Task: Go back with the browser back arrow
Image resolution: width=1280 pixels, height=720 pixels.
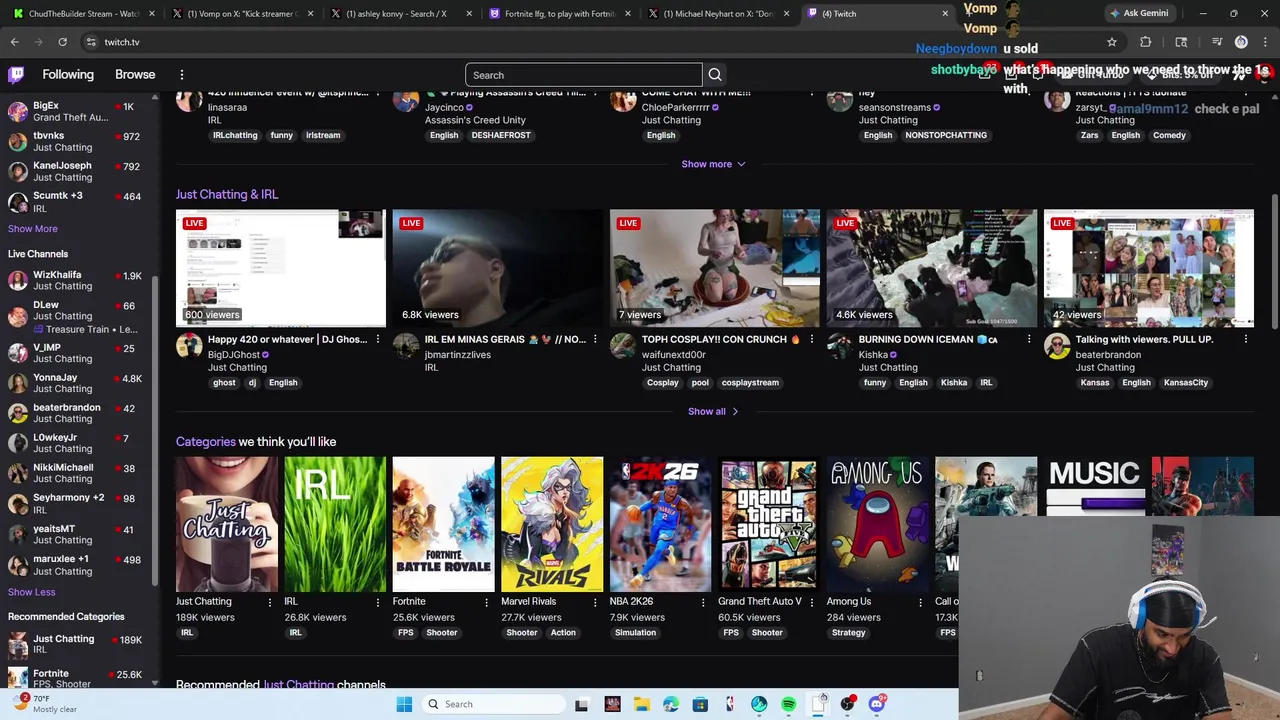Action: tap(14, 42)
